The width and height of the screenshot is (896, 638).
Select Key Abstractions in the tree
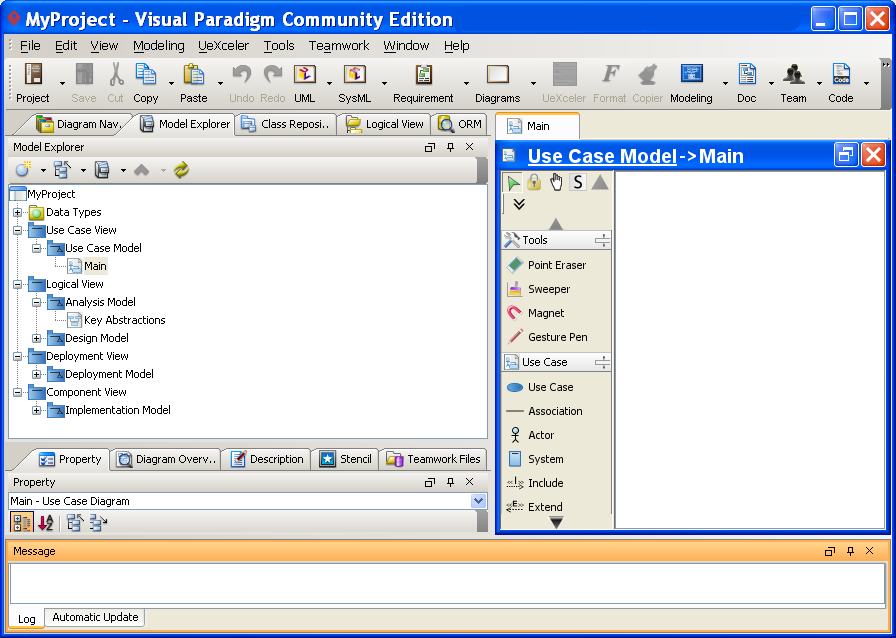pyautogui.click(x=125, y=321)
